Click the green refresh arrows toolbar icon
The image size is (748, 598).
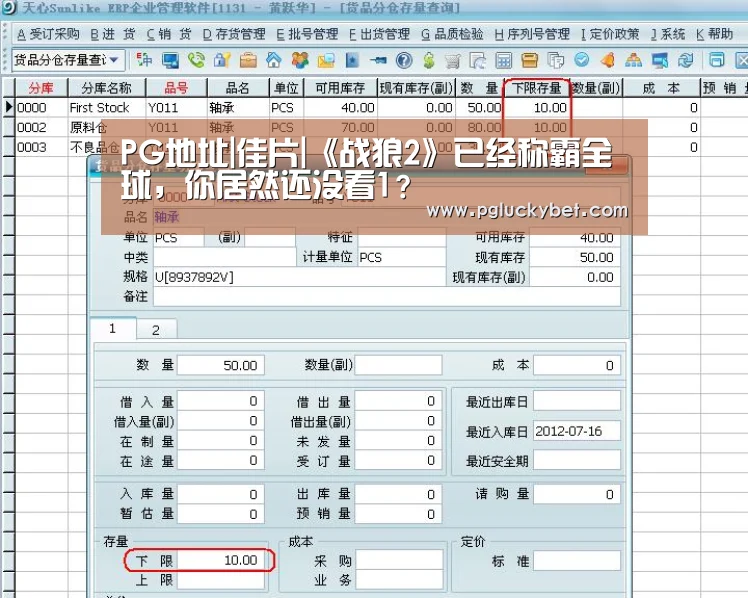686,60
